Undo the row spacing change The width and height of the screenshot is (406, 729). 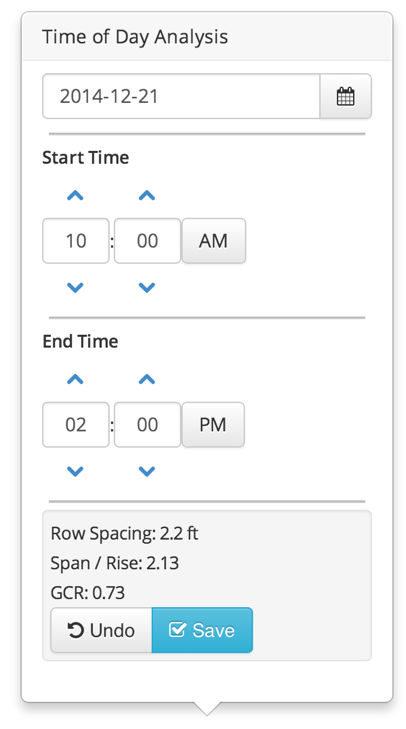[x=101, y=630]
